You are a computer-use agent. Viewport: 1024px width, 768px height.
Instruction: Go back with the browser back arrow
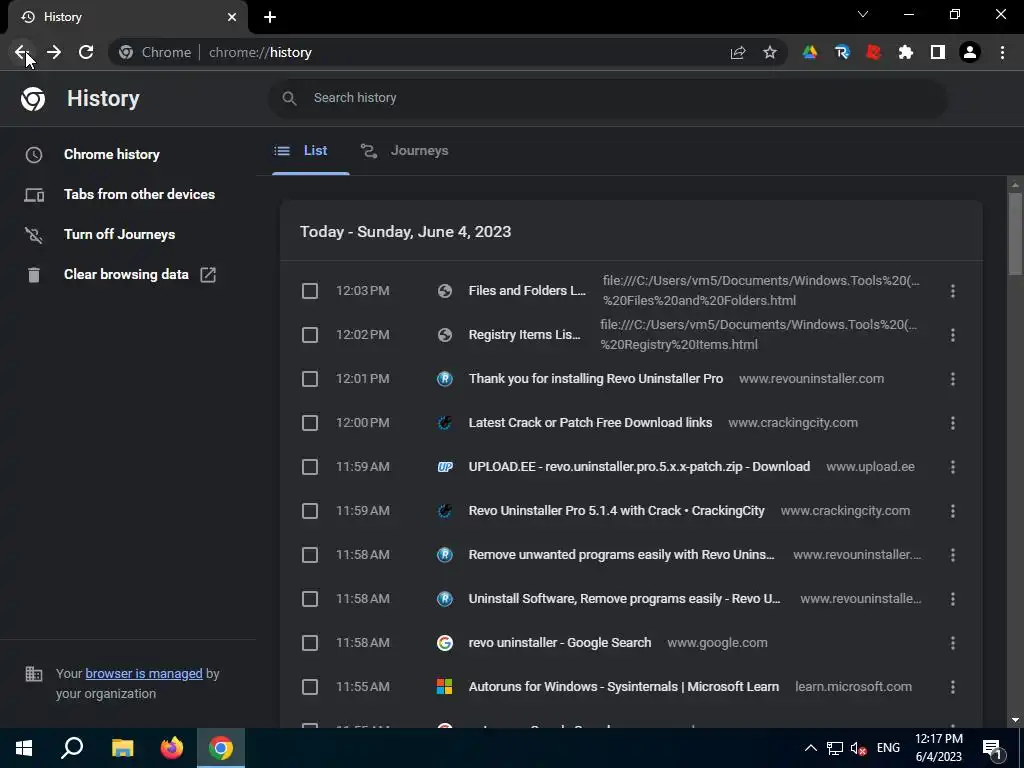(x=21, y=52)
